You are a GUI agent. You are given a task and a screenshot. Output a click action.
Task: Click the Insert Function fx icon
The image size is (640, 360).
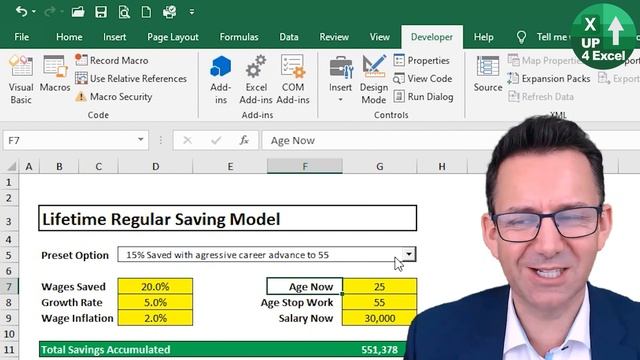(244, 140)
